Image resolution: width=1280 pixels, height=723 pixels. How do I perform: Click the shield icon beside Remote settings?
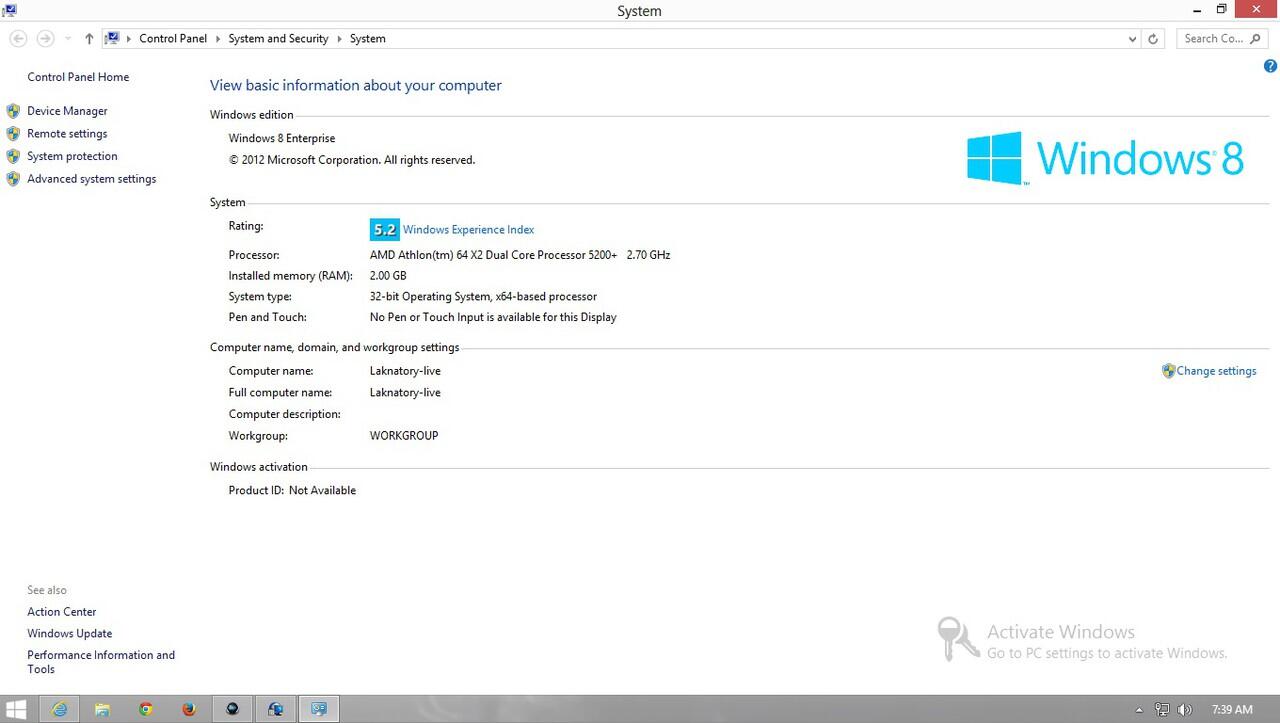click(13, 134)
